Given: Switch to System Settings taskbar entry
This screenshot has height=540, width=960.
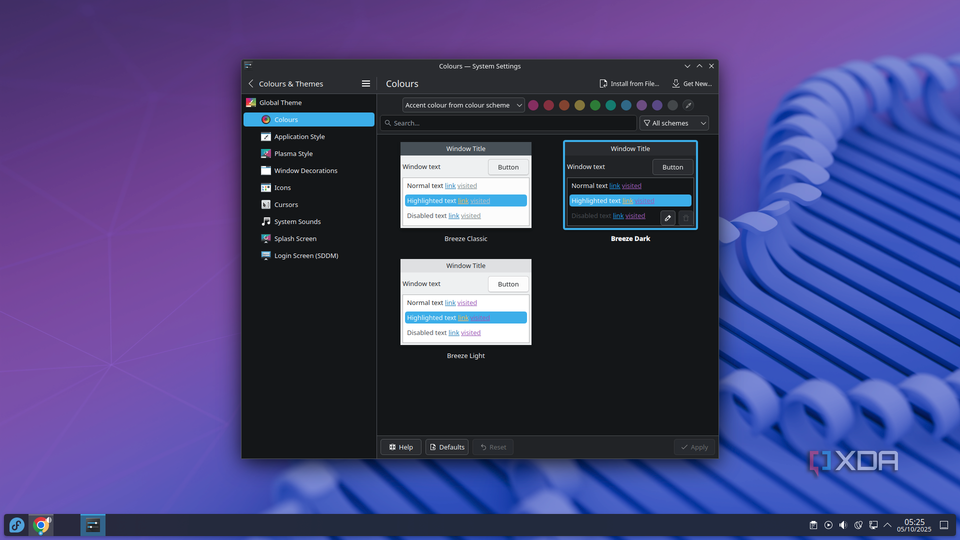Looking at the screenshot, I should (92, 525).
